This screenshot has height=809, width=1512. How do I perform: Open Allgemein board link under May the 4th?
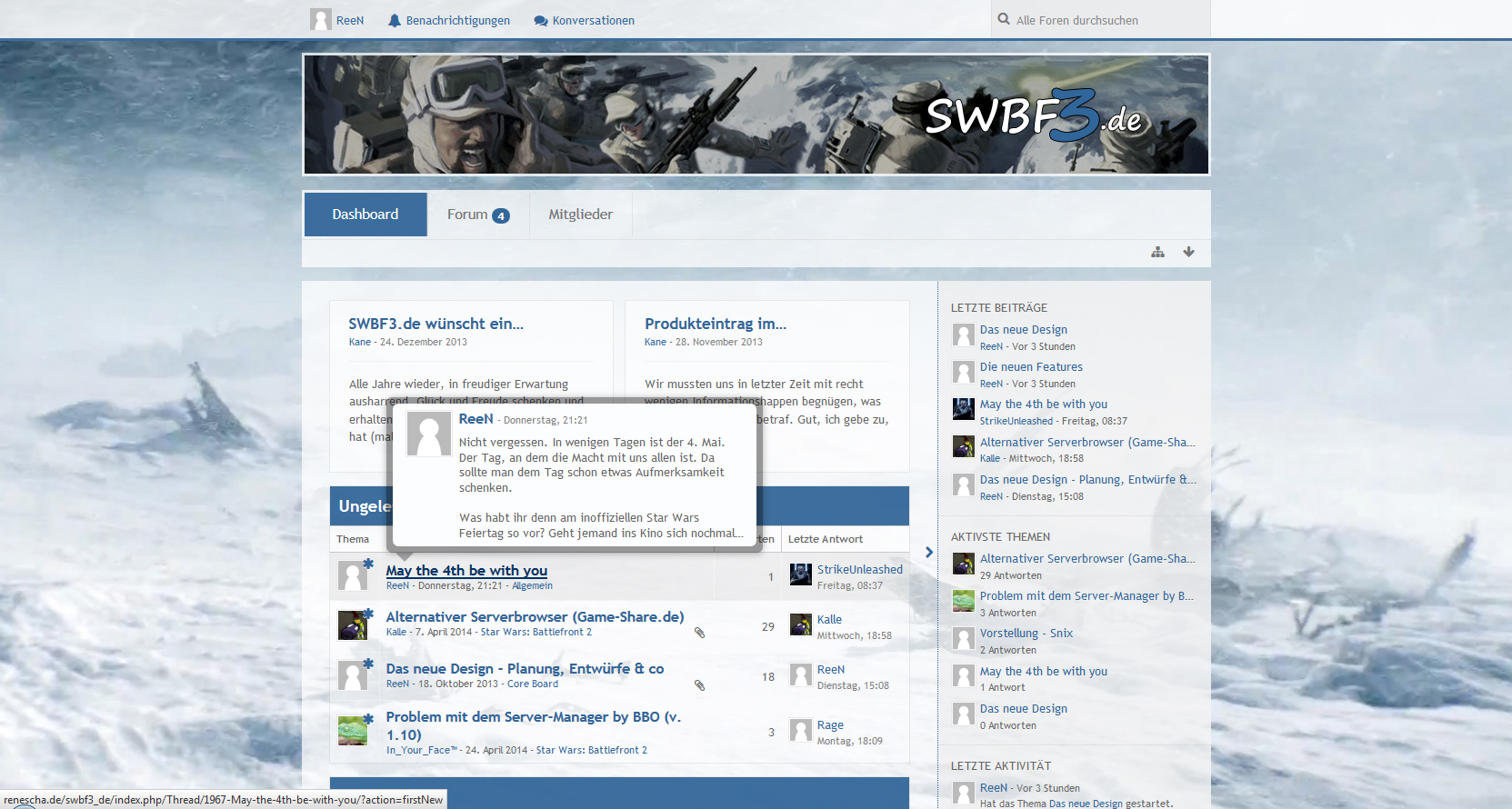tap(532, 585)
